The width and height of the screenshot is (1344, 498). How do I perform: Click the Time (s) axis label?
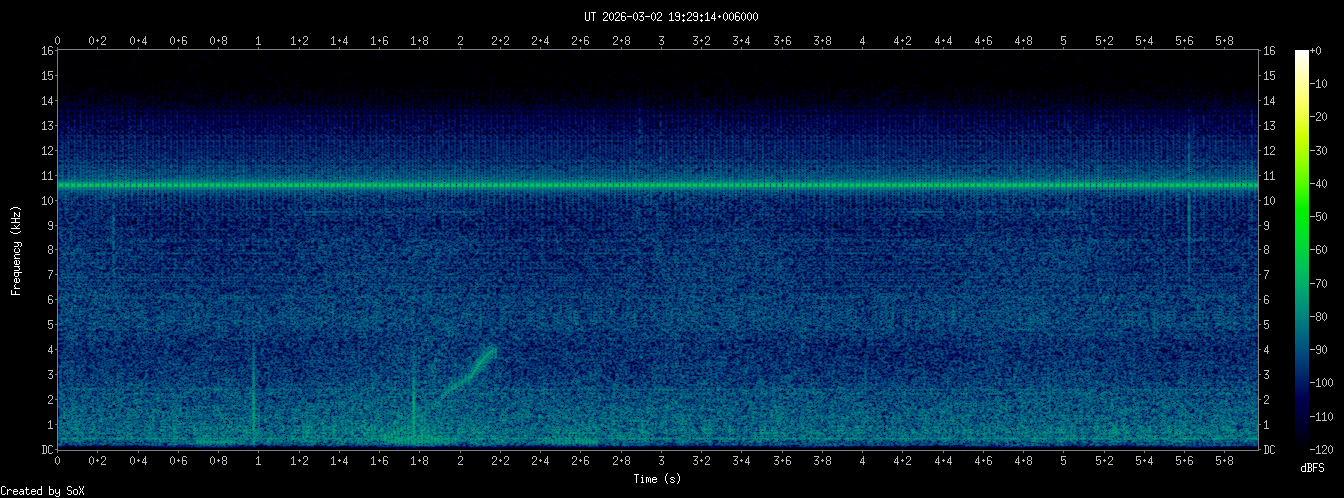(658, 479)
